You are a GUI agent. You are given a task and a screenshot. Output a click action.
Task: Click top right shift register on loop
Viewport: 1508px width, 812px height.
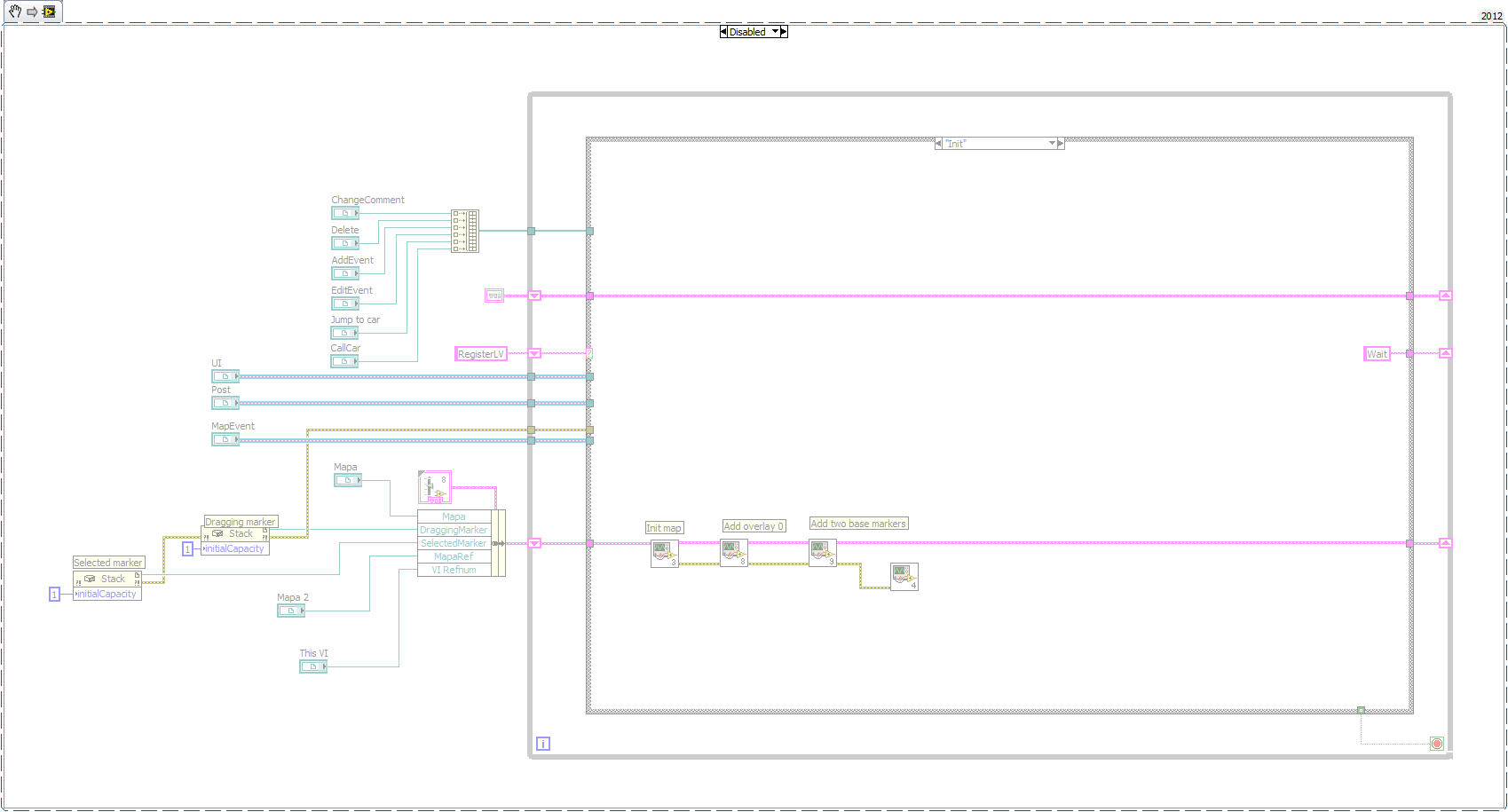(1445, 296)
